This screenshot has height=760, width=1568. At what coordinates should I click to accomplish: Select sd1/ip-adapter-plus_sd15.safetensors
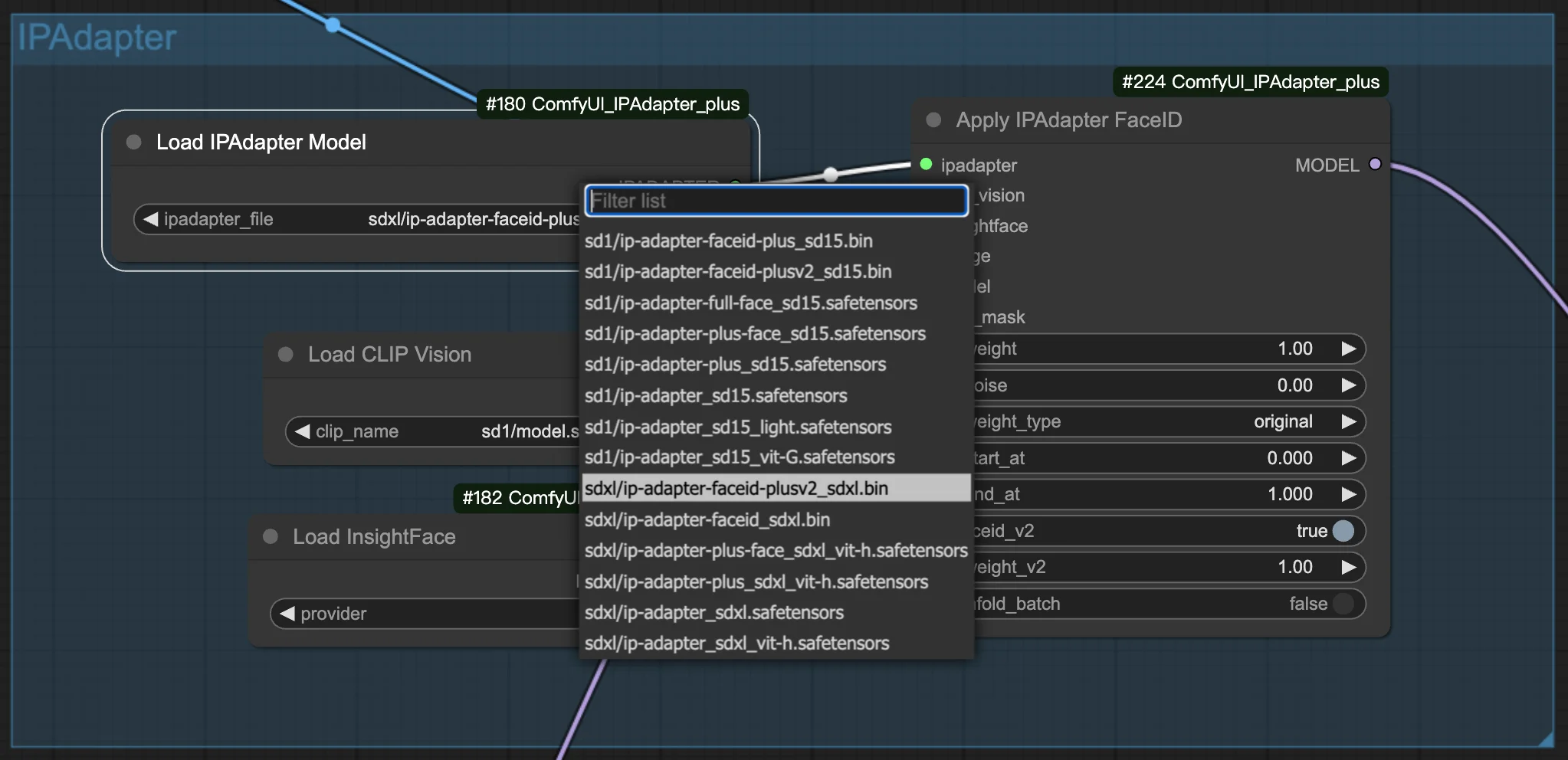pyautogui.click(x=776, y=364)
